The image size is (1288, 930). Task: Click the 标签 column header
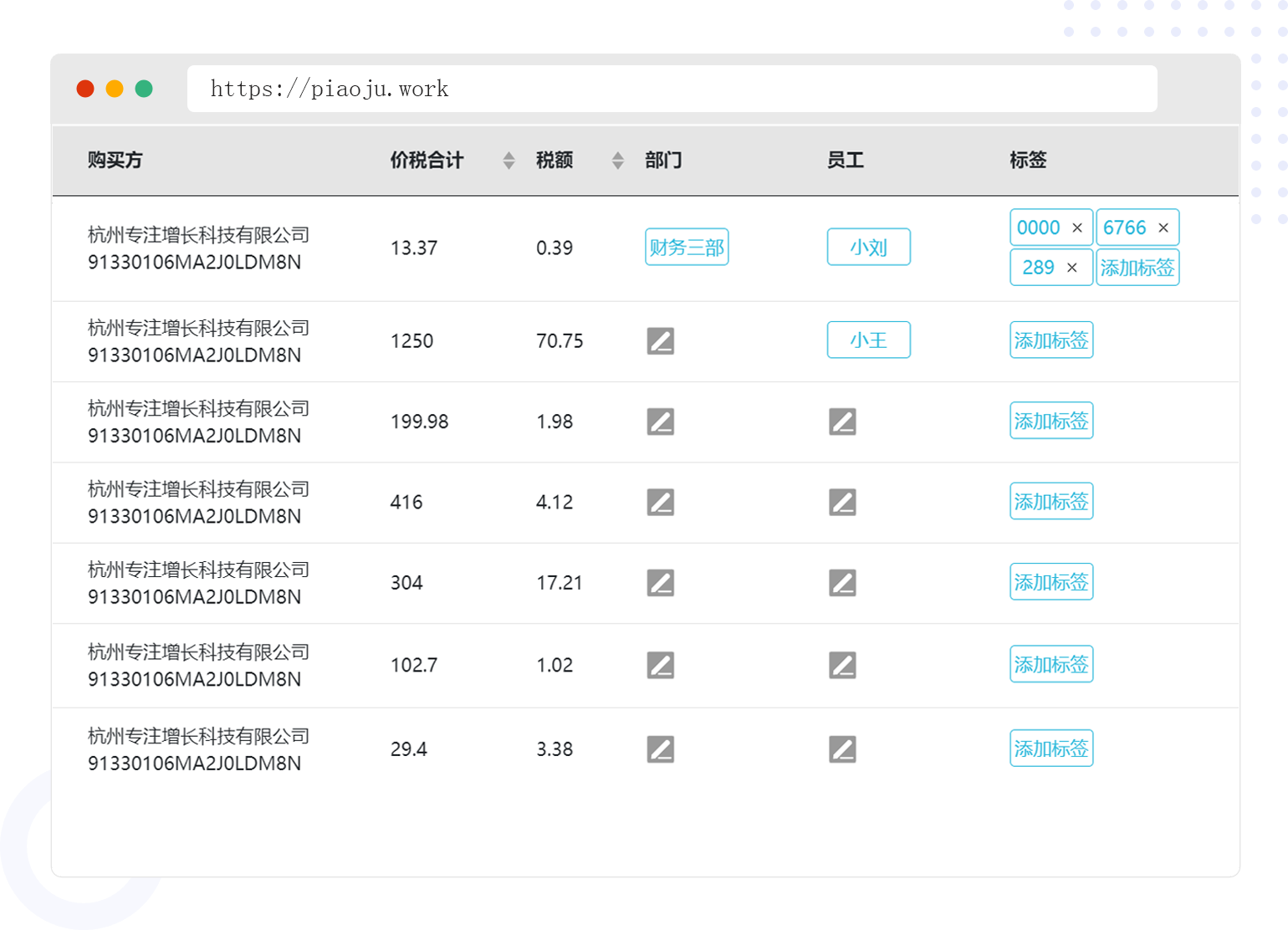pyautogui.click(x=1028, y=161)
